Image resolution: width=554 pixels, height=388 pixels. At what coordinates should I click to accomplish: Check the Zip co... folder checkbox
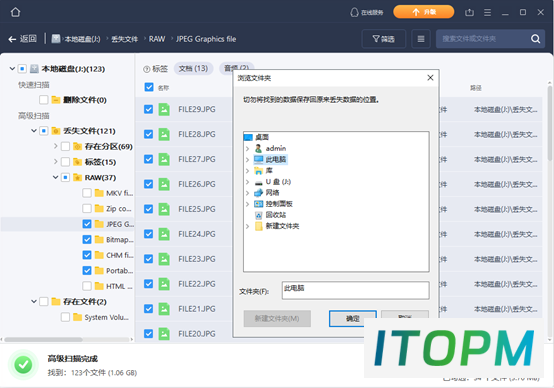[87, 208]
